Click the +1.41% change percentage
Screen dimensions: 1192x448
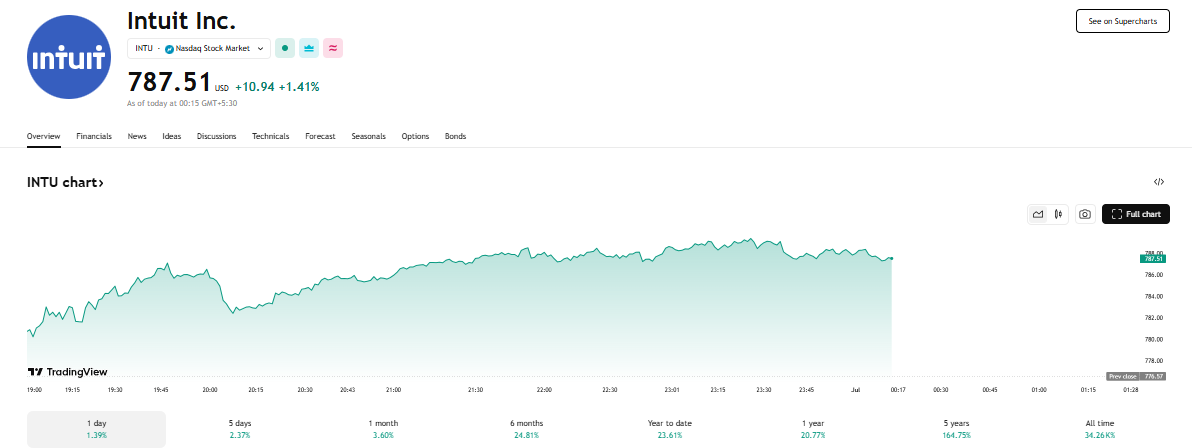click(299, 87)
